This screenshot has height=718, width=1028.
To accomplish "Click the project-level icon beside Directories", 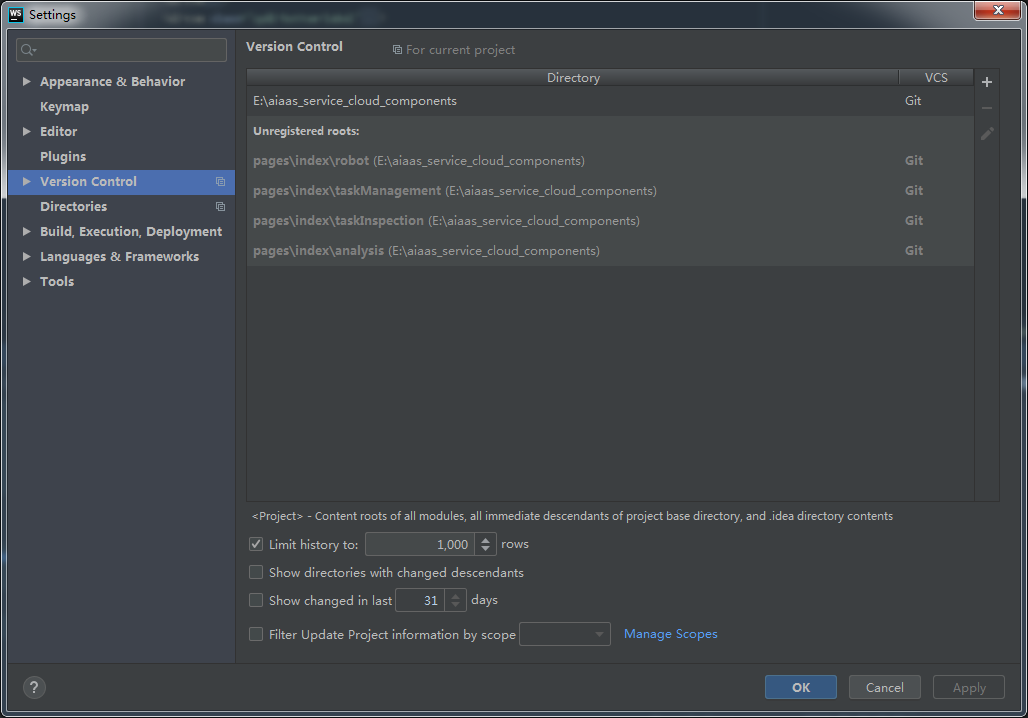I will coord(220,207).
